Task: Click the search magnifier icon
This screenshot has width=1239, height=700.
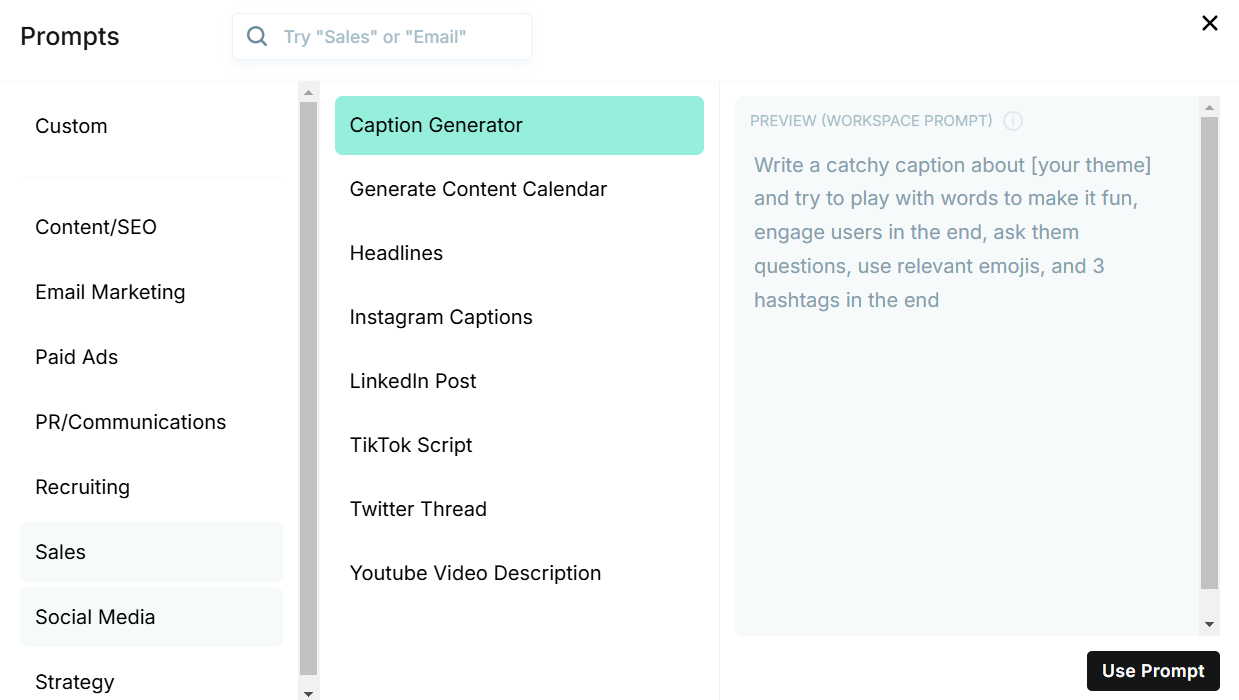Action: [x=257, y=37]
